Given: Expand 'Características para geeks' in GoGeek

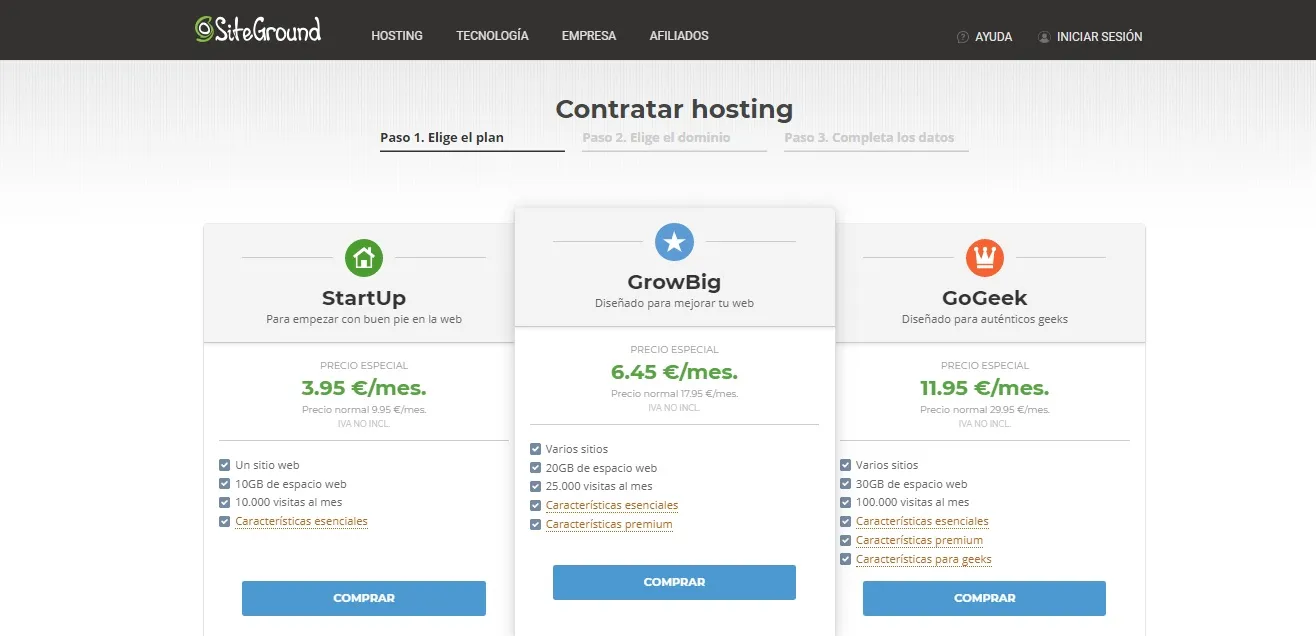Looking at the screenshot, I should click(923, 560).
